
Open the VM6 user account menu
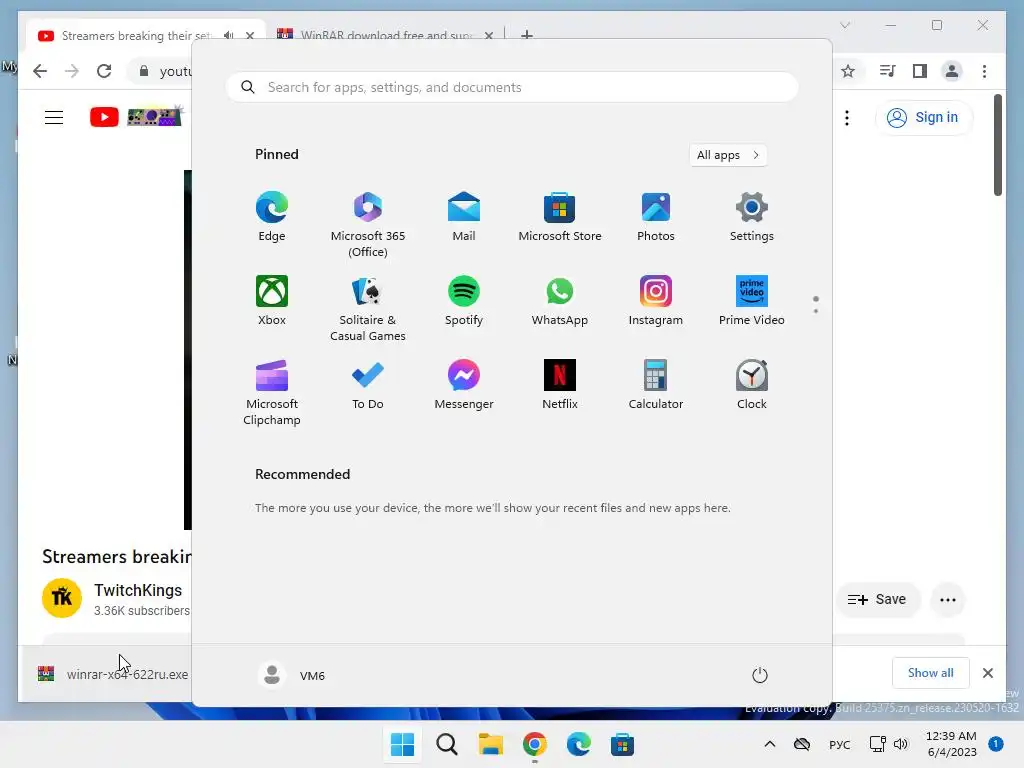pyautogui.click(x=291, y=675)
